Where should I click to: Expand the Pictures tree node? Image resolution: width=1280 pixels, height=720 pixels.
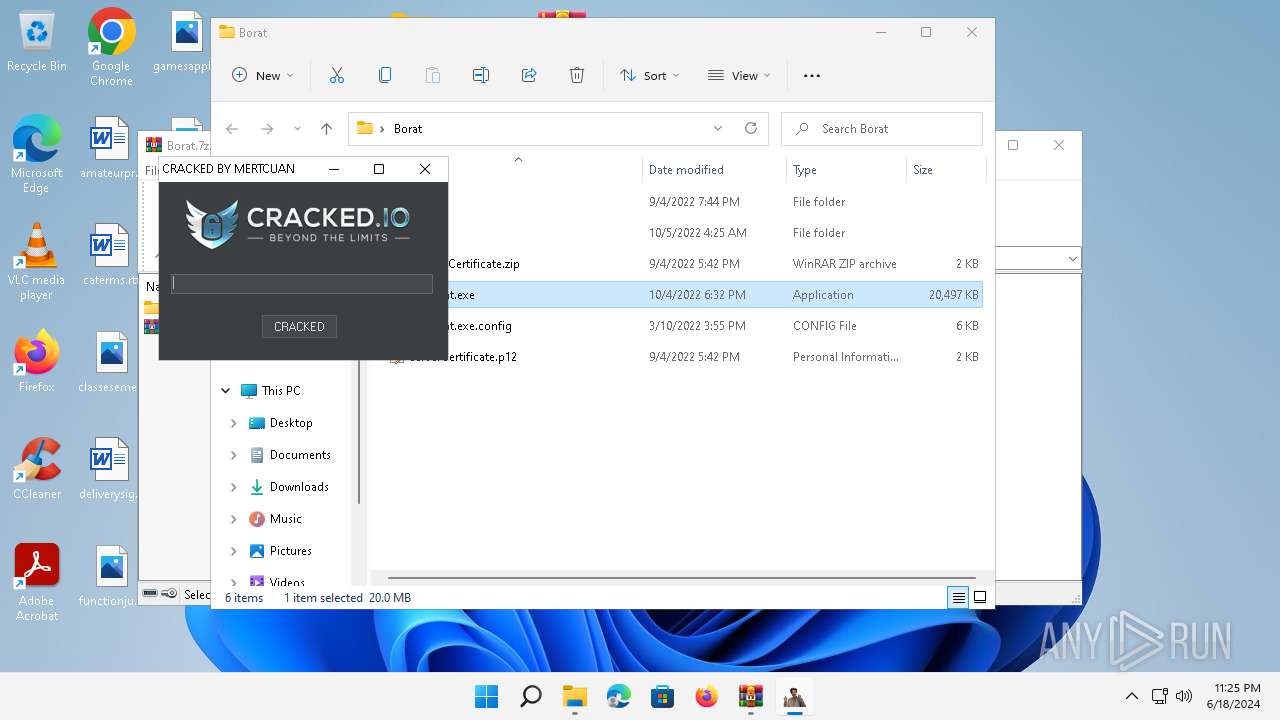point(234,551)
